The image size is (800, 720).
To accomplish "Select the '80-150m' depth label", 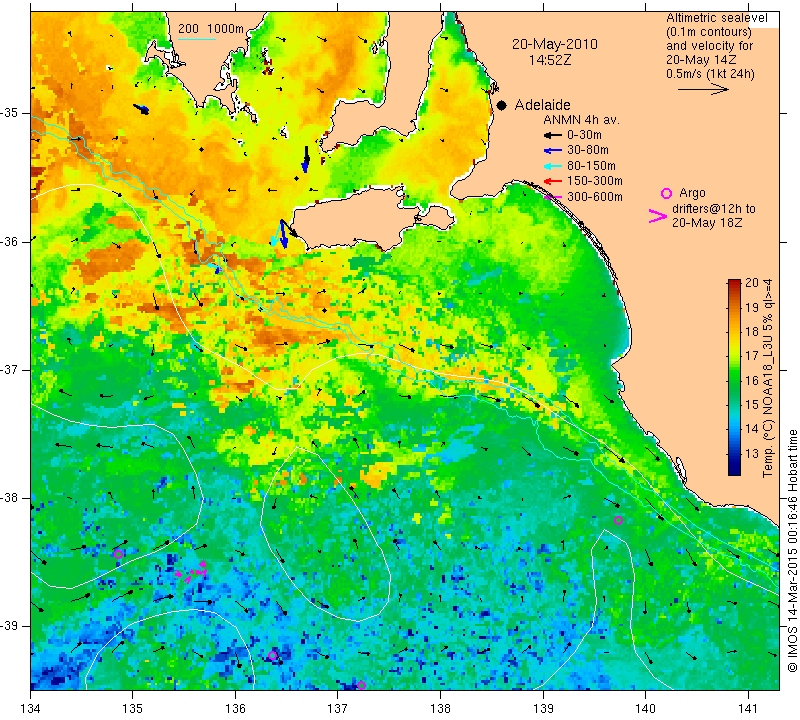I will point(591,166).
